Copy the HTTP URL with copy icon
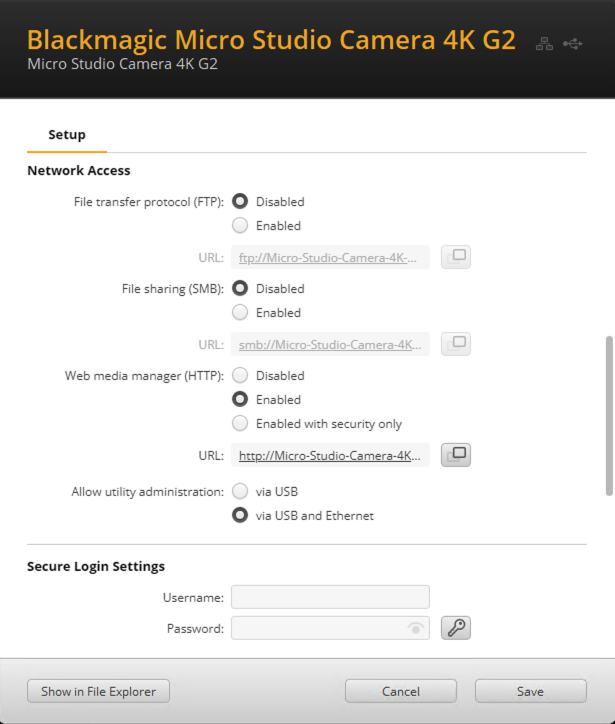Viewport: 615px width, 724px height. point(456,455)
